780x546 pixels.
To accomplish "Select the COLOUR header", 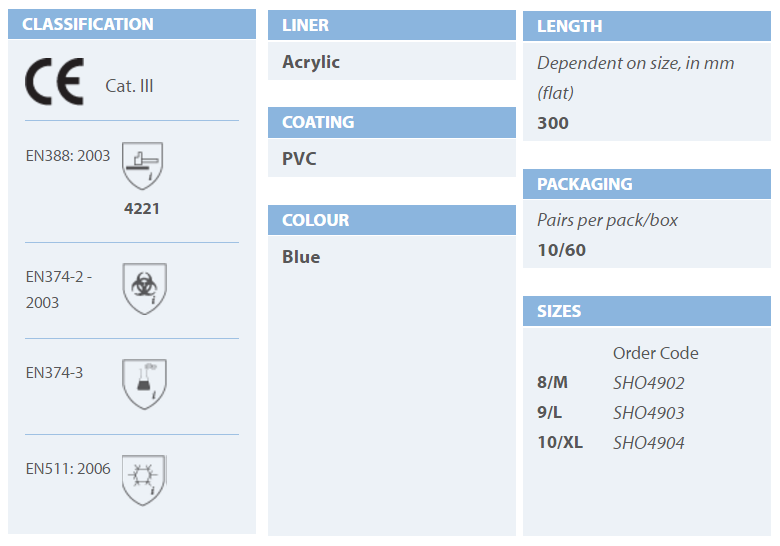I will click(x=391, y=220).
